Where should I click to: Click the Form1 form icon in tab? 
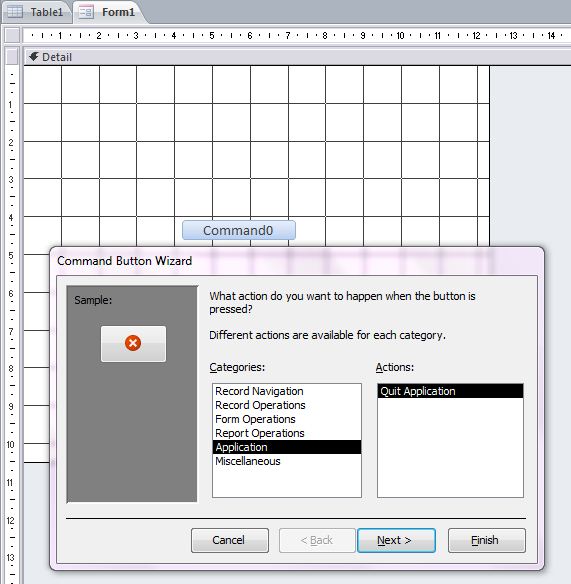pos(86,12)
